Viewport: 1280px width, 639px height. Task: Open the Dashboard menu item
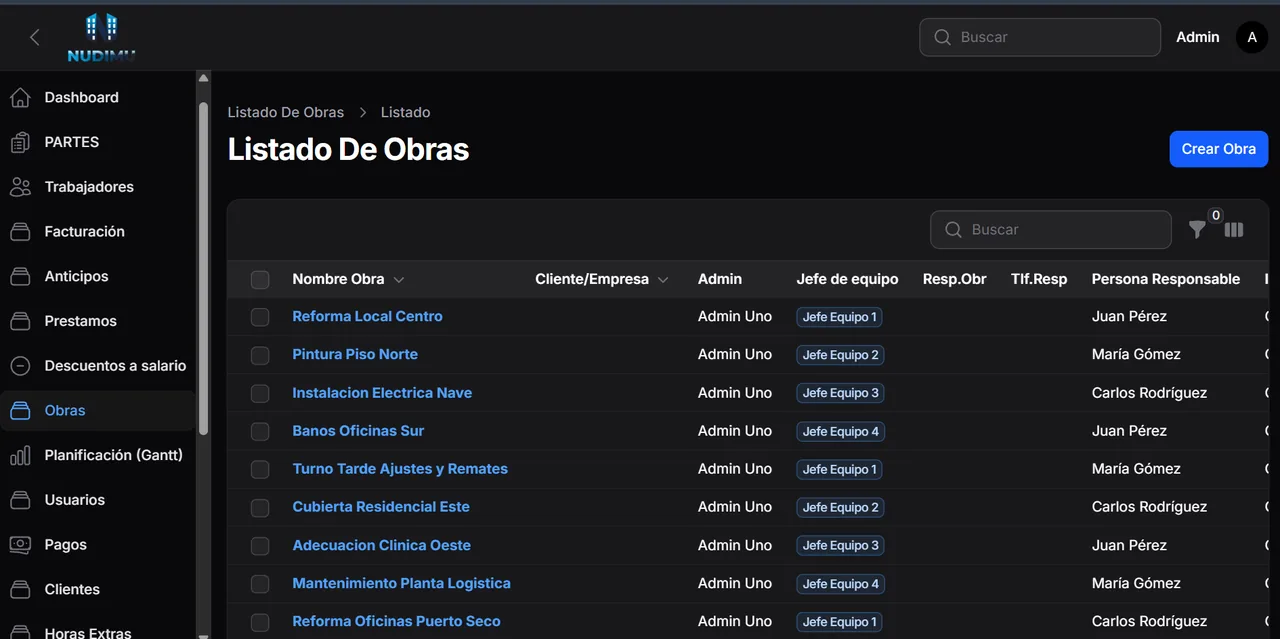98,97
